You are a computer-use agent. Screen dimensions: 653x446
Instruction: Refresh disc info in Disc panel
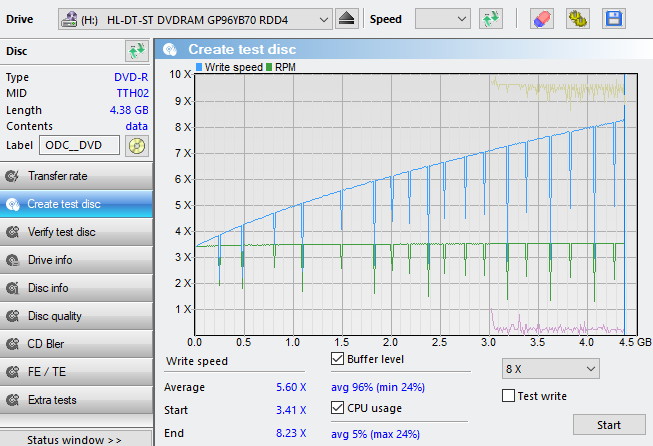click(x=136, y=51)
